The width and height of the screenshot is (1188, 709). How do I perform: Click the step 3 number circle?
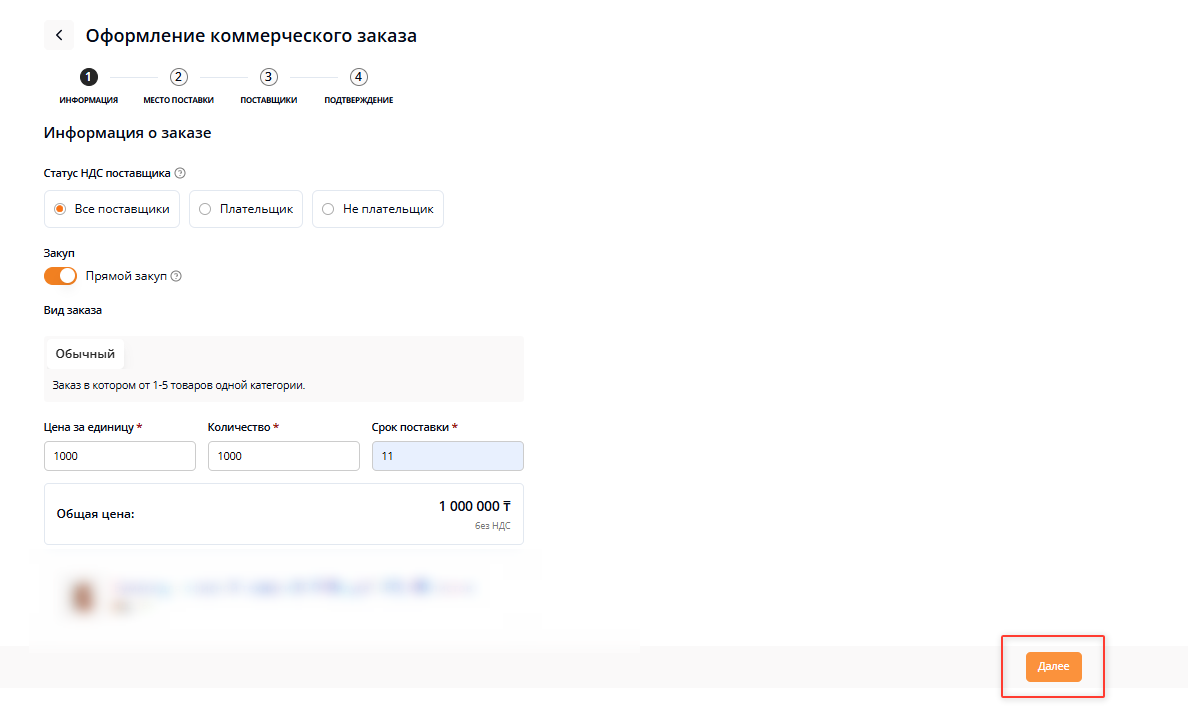pos(268,77)
